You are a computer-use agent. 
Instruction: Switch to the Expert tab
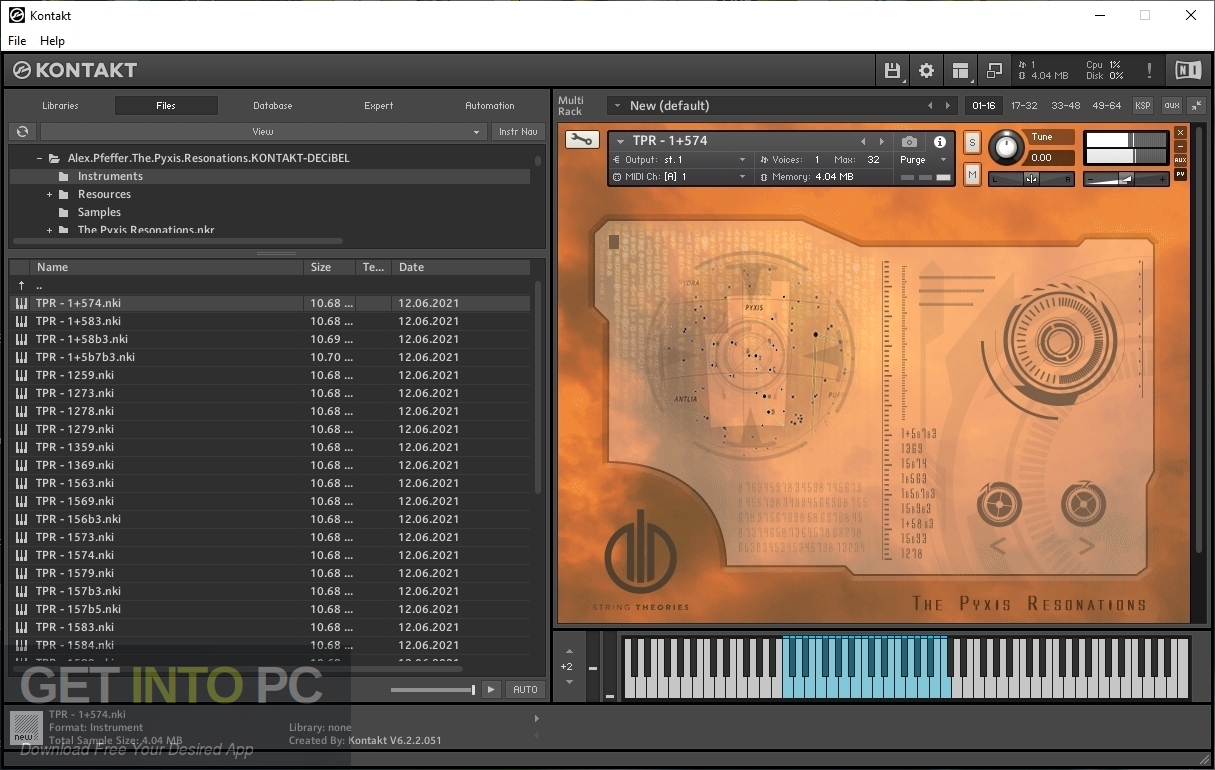point(379,105)
